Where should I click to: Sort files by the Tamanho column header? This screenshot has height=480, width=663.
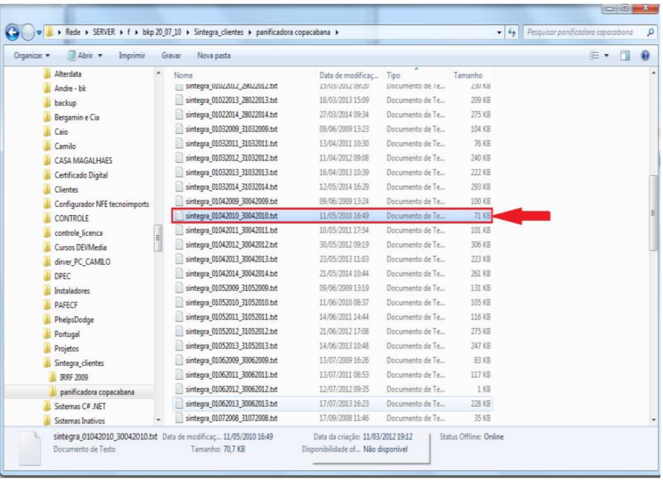468,75
